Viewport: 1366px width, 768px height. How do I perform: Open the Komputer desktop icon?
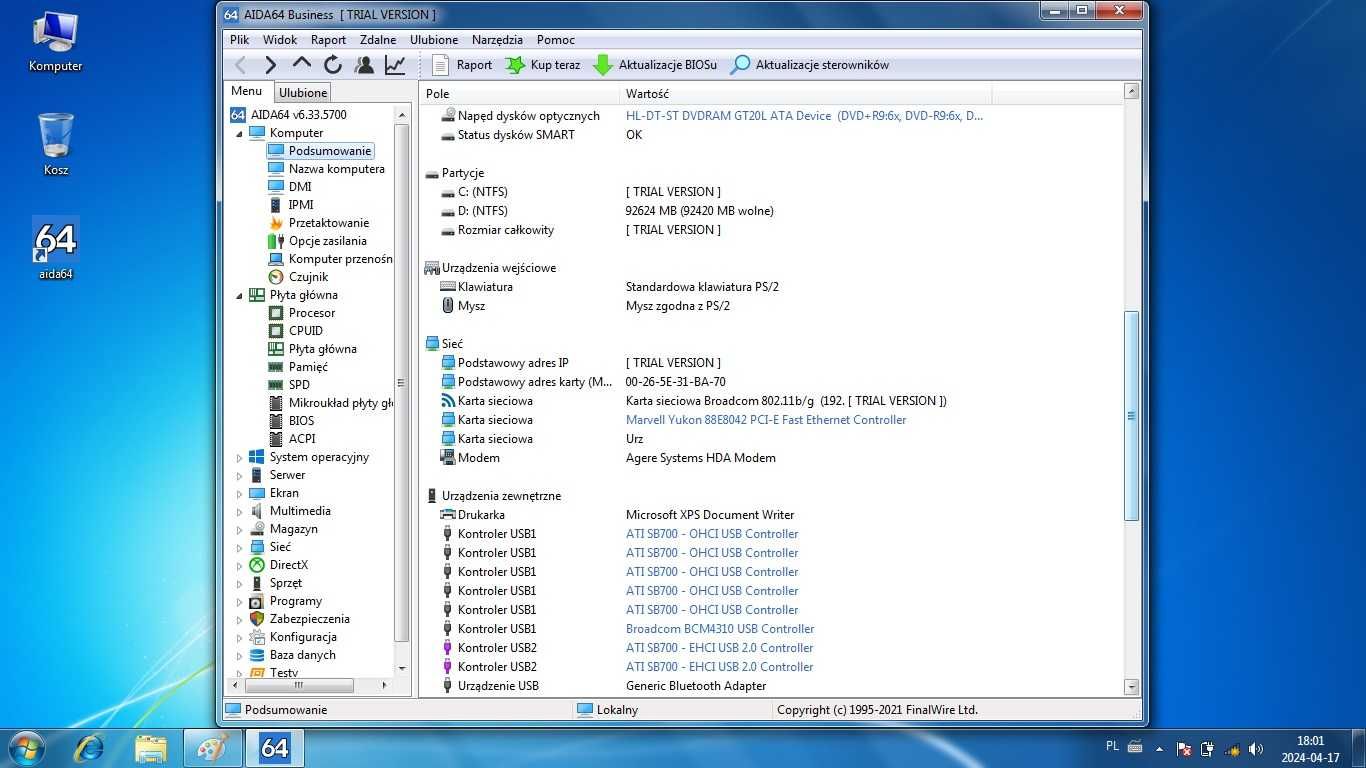56,42
